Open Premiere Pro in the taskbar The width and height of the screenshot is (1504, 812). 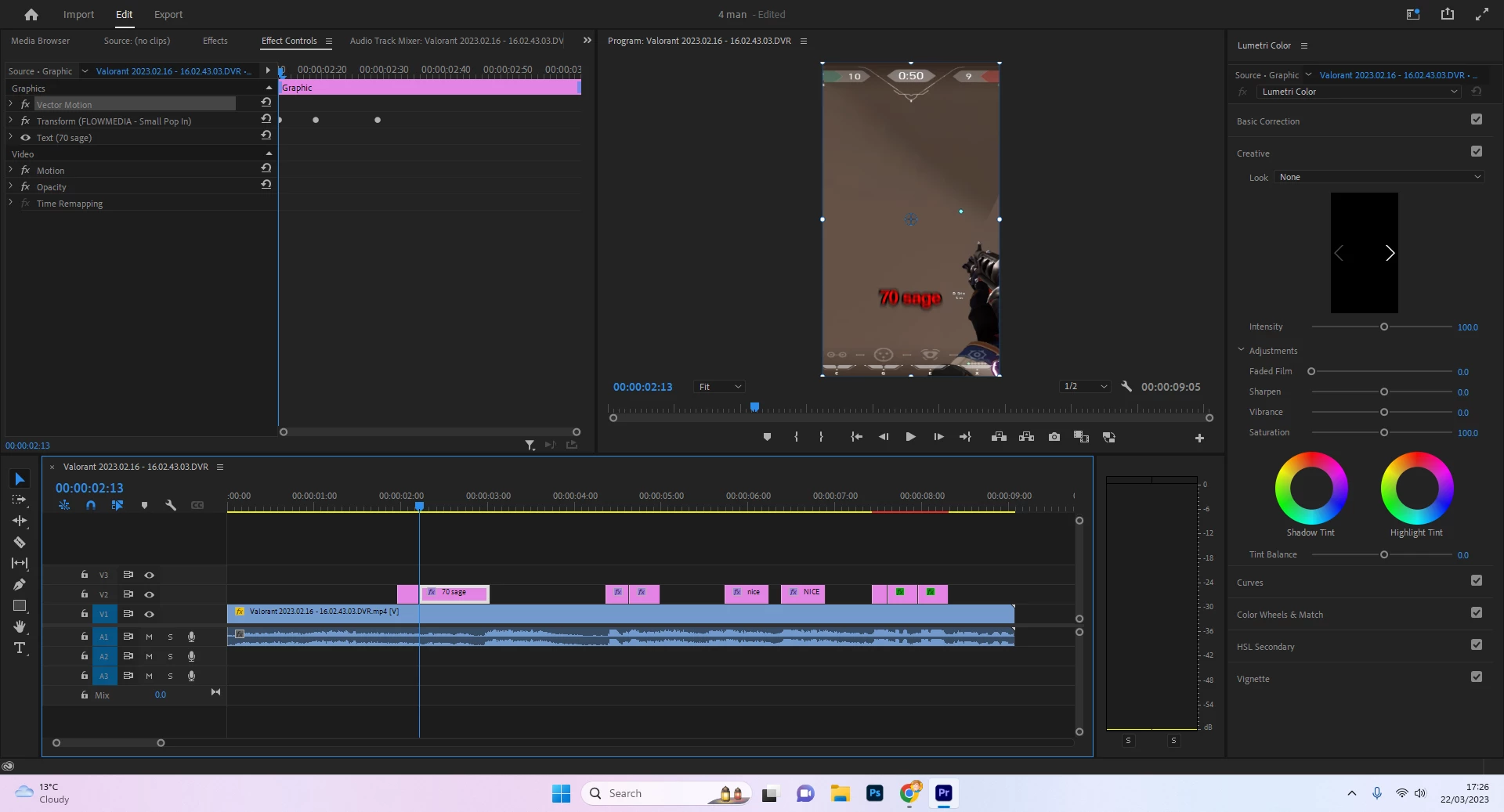point(944,793)
